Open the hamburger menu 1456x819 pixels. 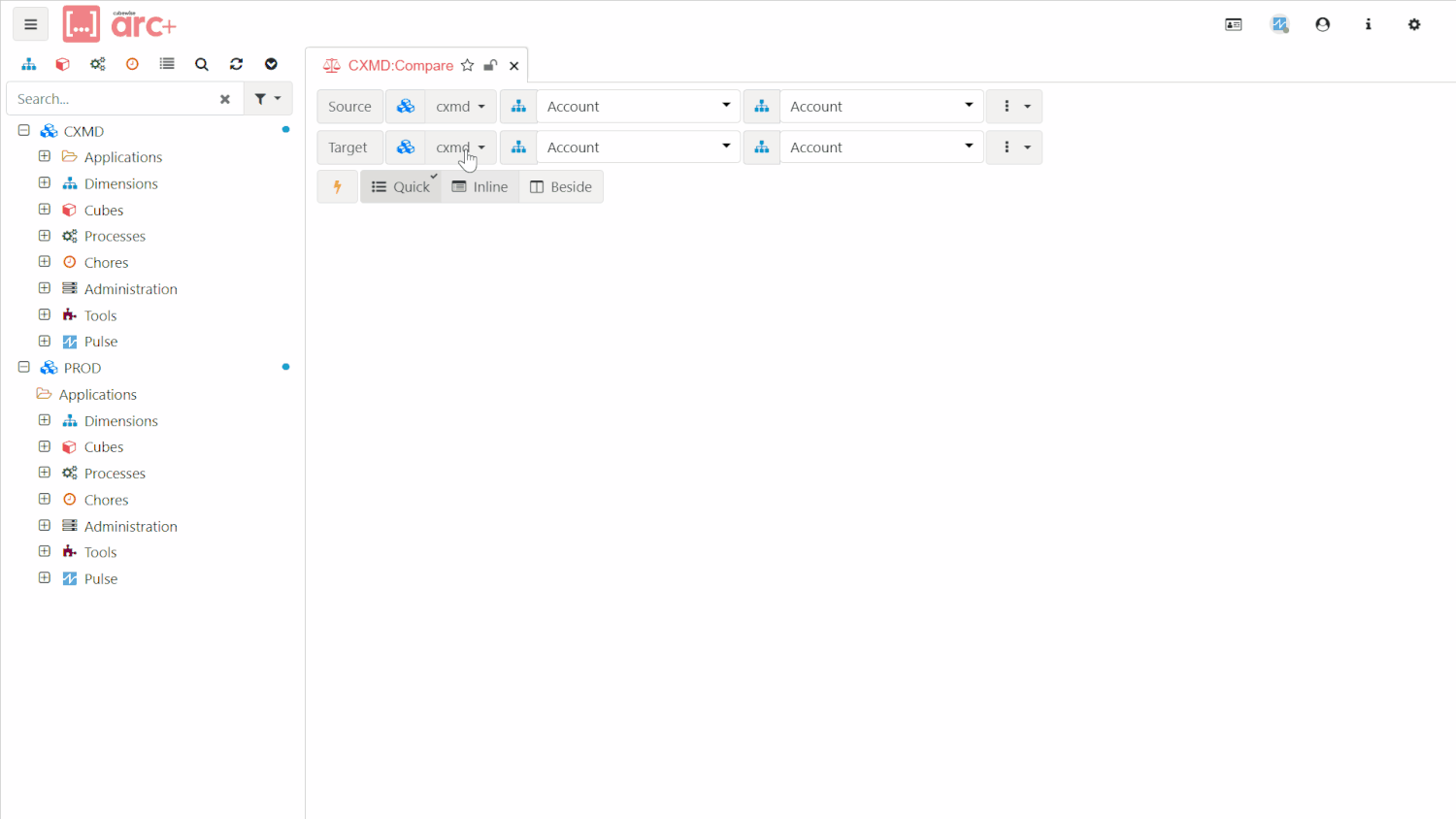(30, 24)
